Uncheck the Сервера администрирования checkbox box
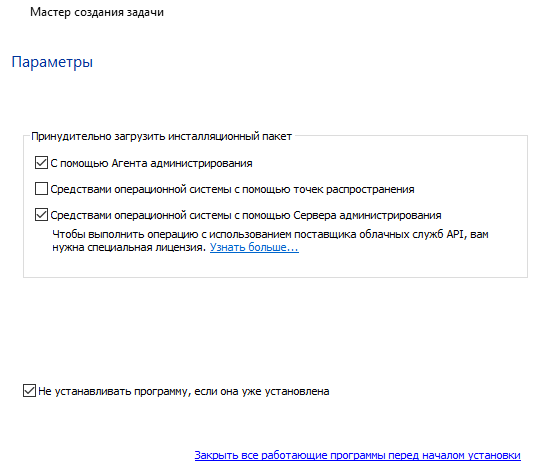Viewport: 538px width, 475px height. (x=41, y=215)
